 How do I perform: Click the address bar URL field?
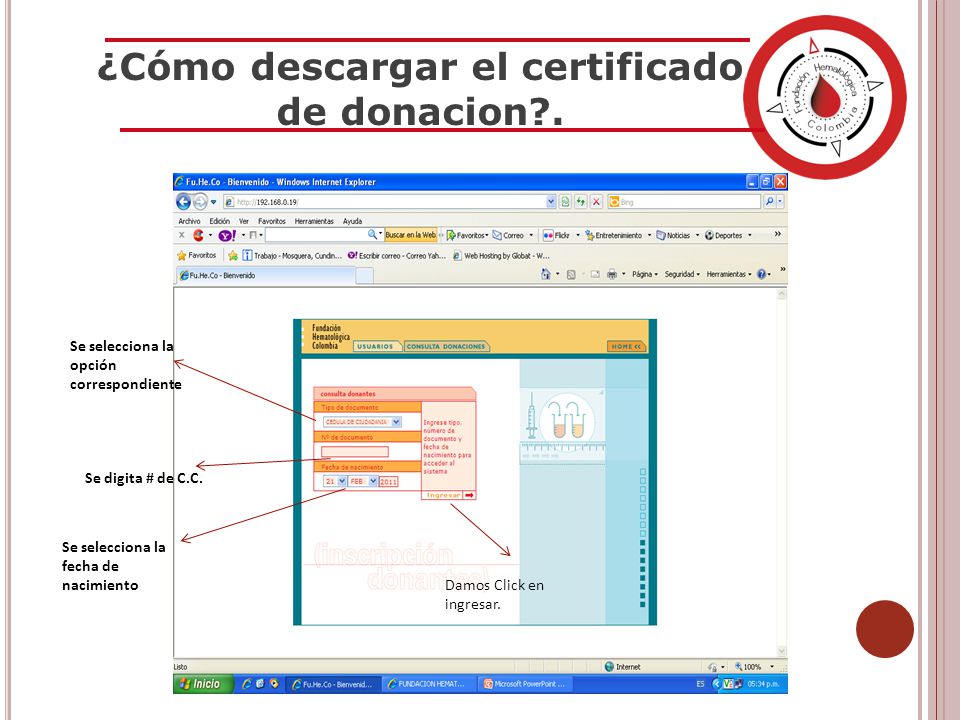[x=384, y=201]
